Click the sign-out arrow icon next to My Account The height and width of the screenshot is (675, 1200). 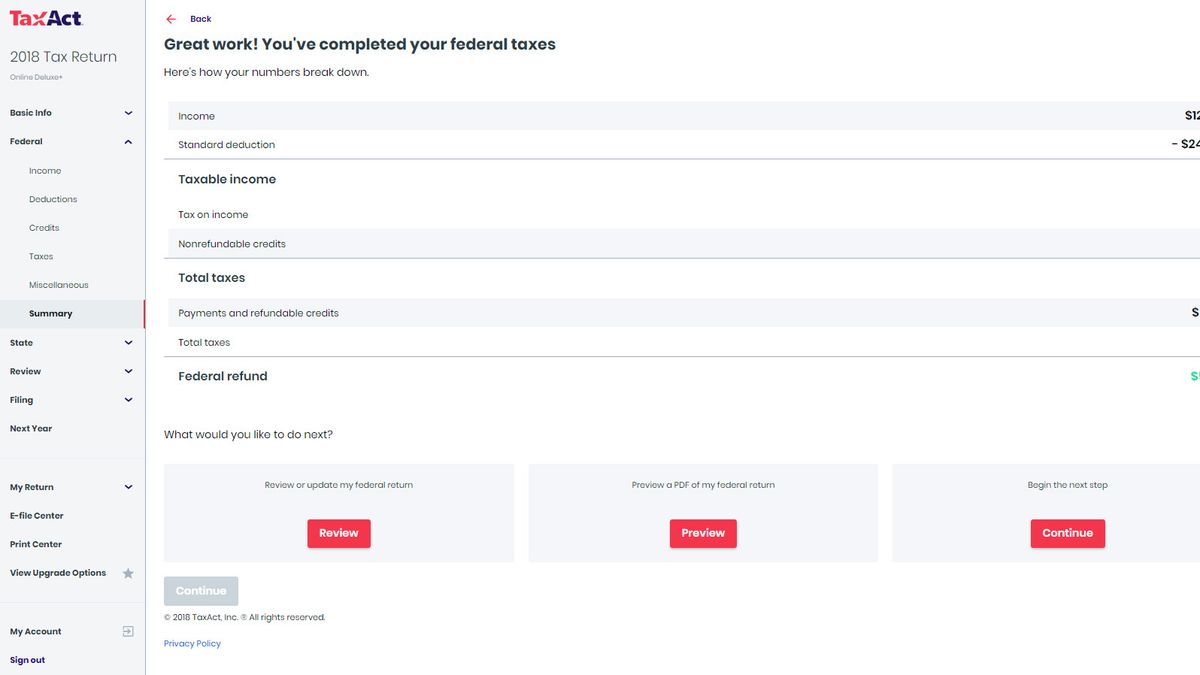coord(128,632)
